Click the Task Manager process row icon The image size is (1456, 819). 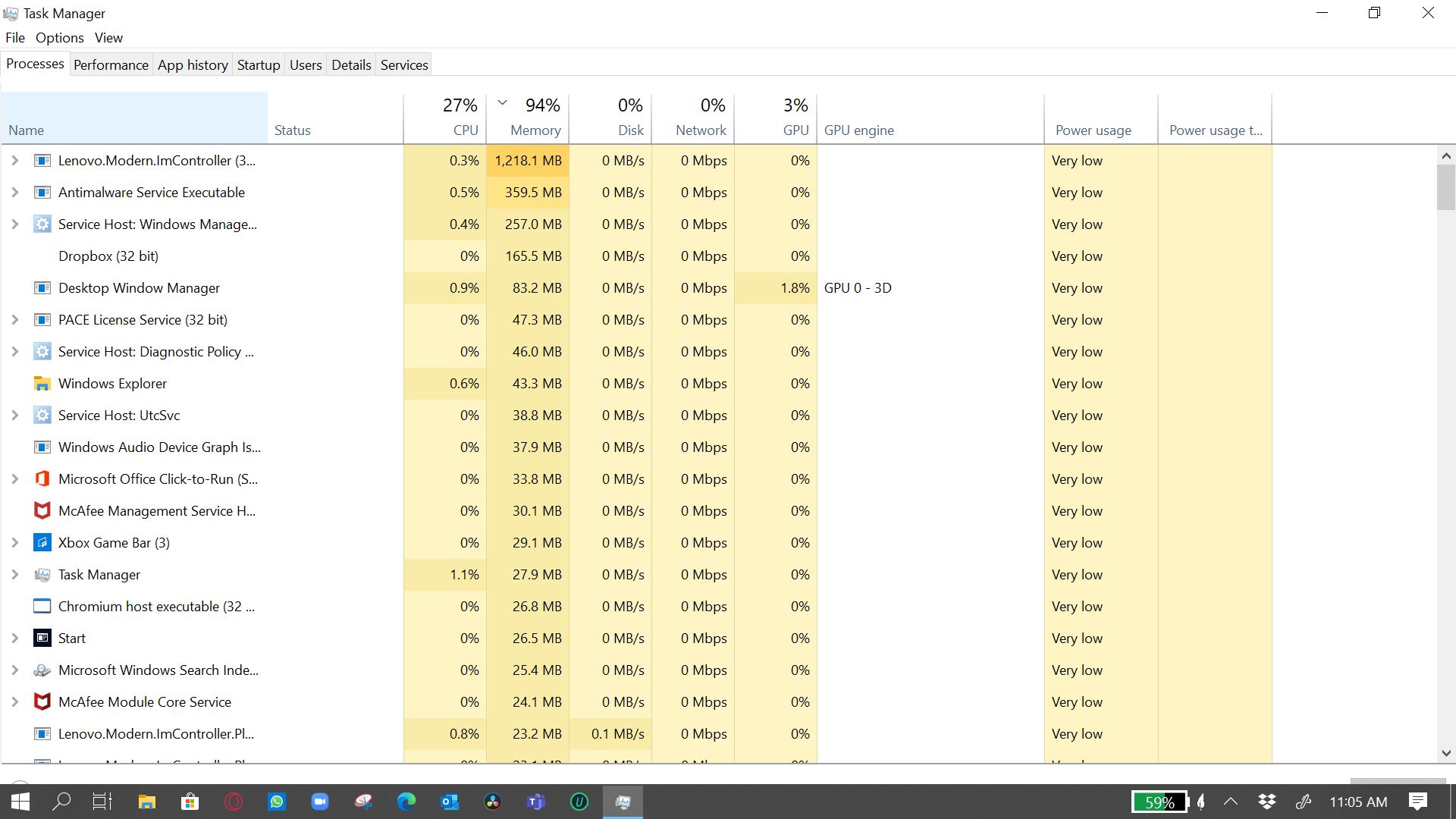click(42, 575)
